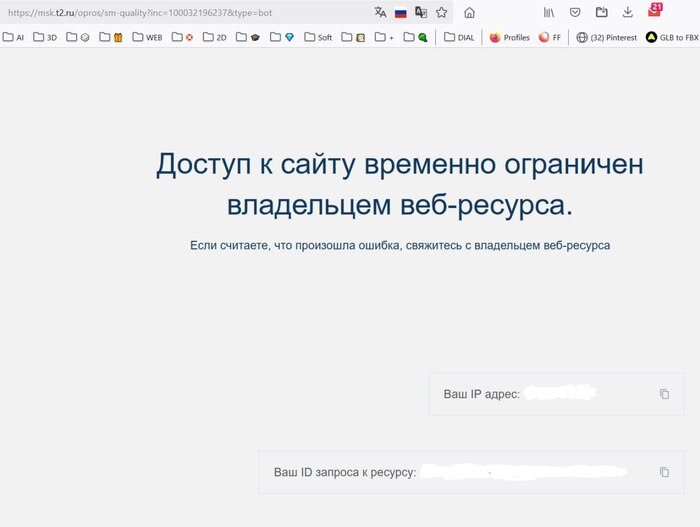Image resolution: width=700 pixels, height=527 pixels.
Task: Open the 2D bookmarks folder
Action: point(214,37)
